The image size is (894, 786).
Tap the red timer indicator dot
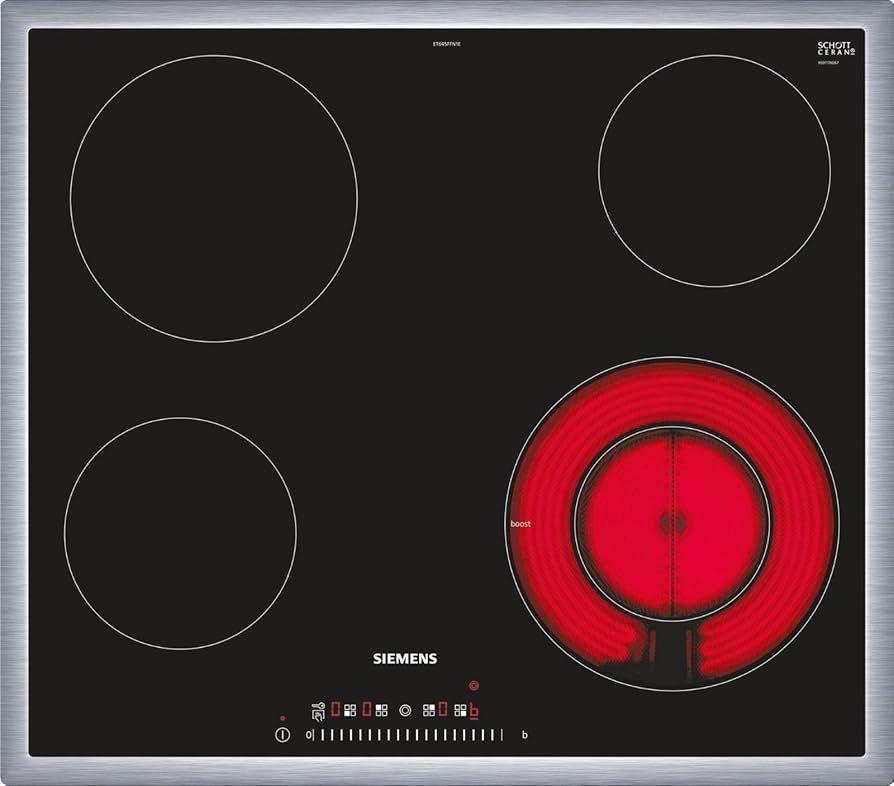click(473, 685)
